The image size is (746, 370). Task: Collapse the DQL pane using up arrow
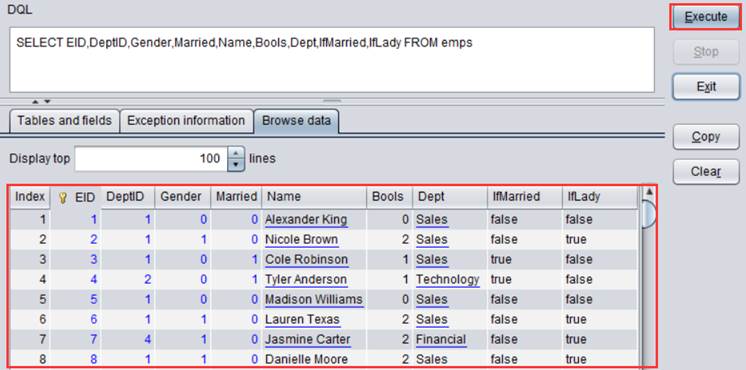35,101
